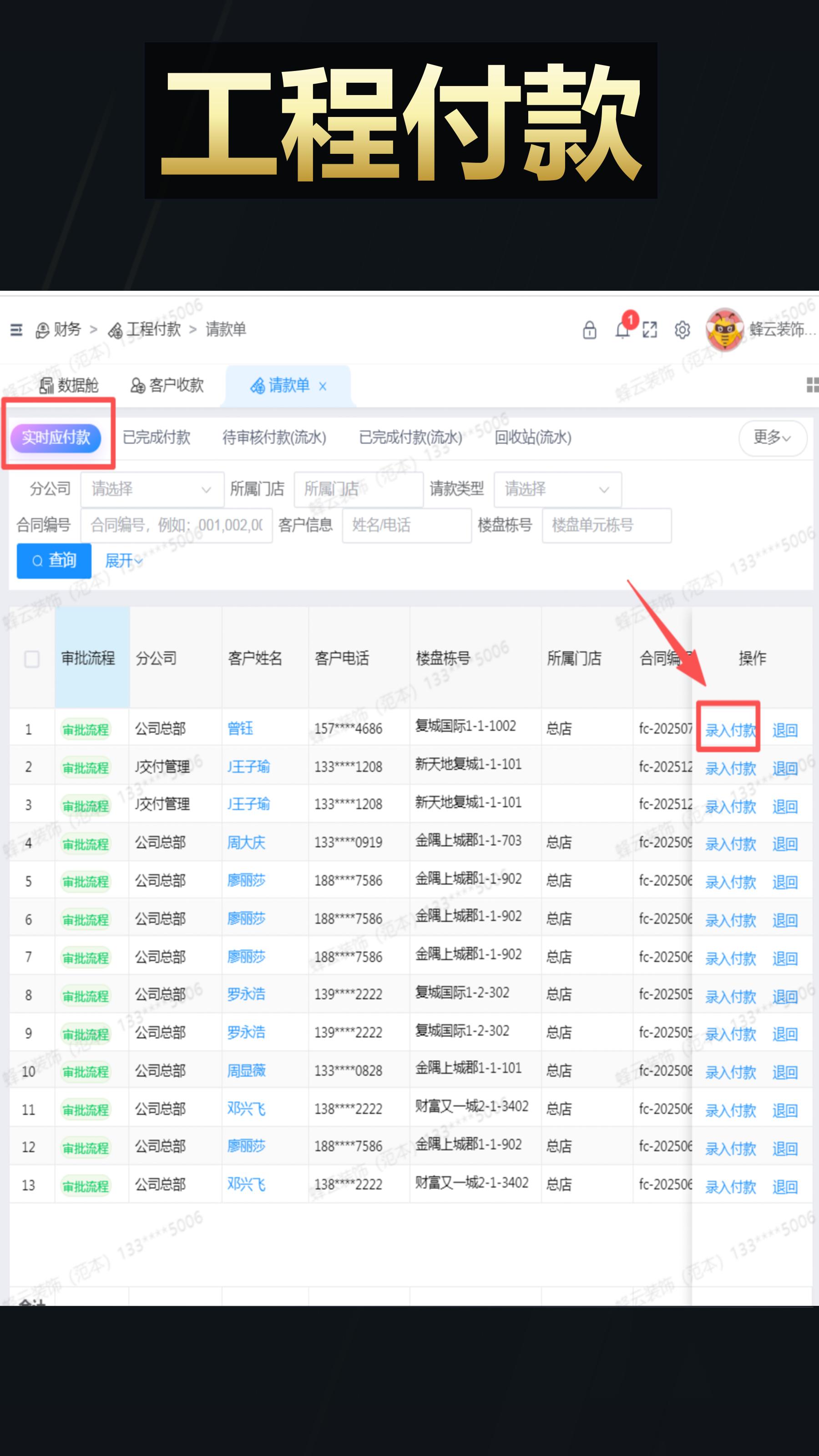
Task: Type in the 合同编号 input field
Action: (177, 525)
